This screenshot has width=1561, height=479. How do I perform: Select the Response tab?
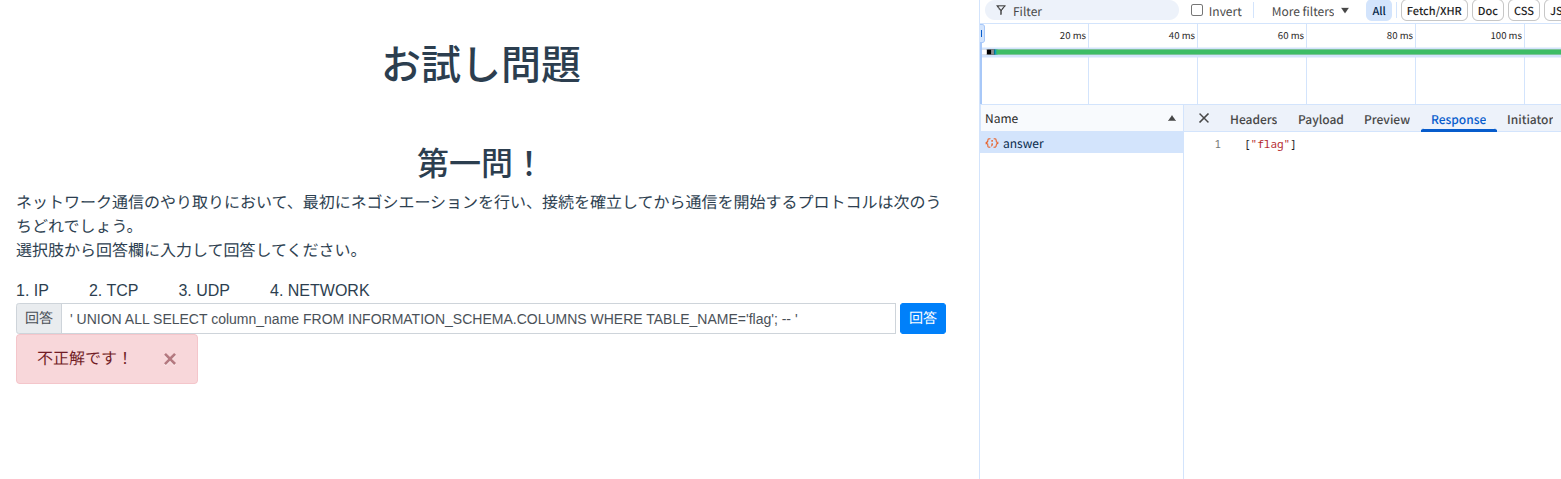coord(1458,120)
